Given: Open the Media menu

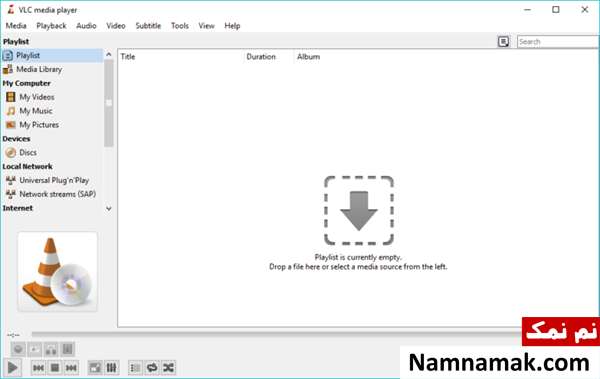Looking at the screenshot, I should 16,26.
